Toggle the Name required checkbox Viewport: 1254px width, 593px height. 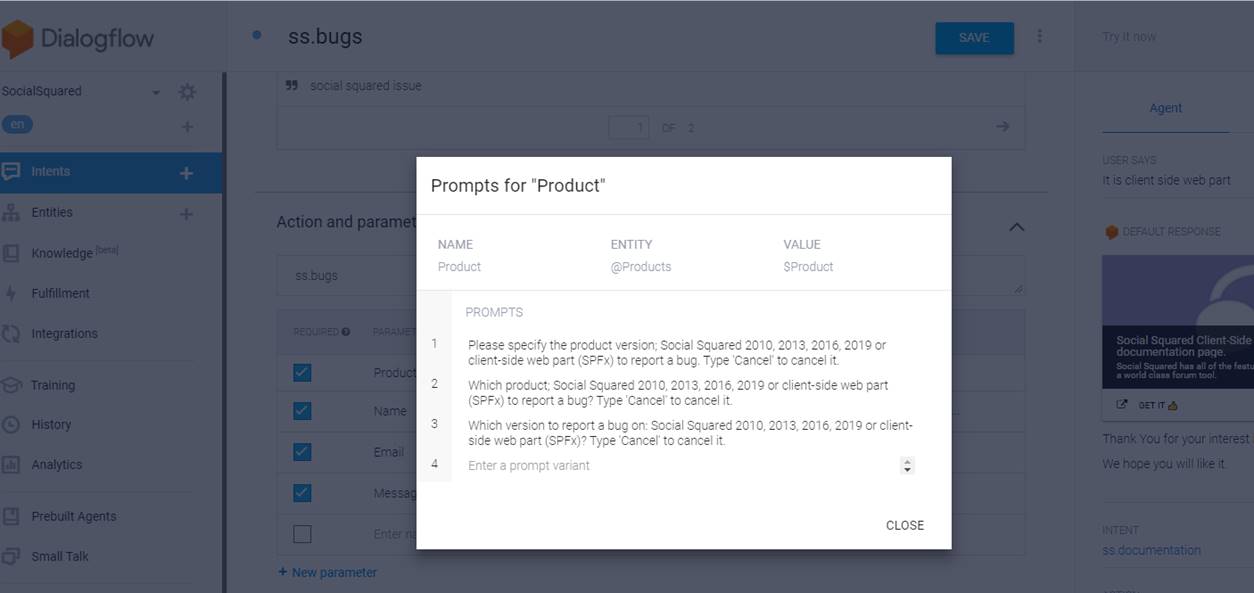302,411
